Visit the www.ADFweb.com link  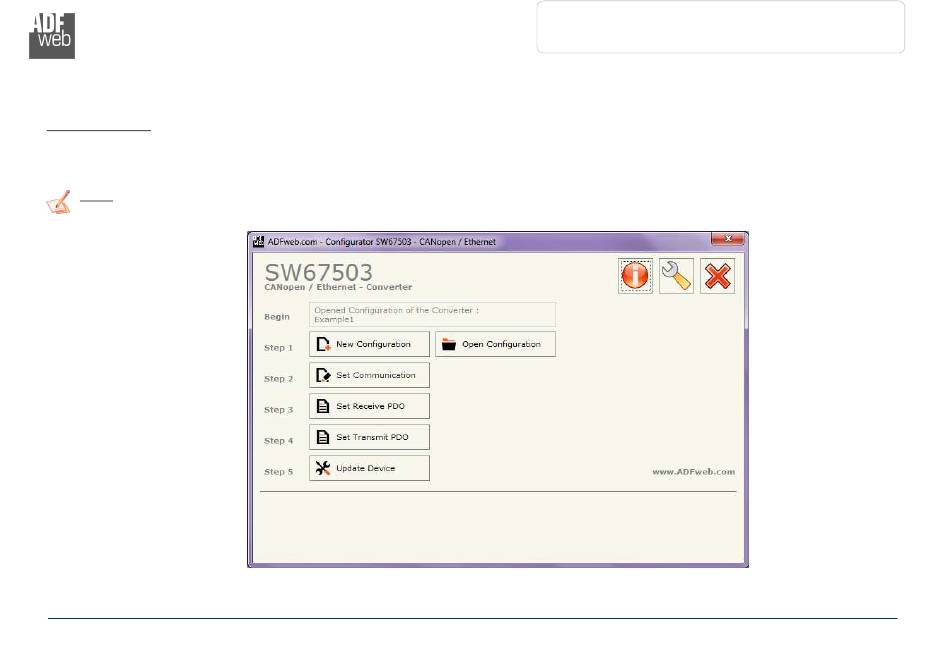point(693,472)
